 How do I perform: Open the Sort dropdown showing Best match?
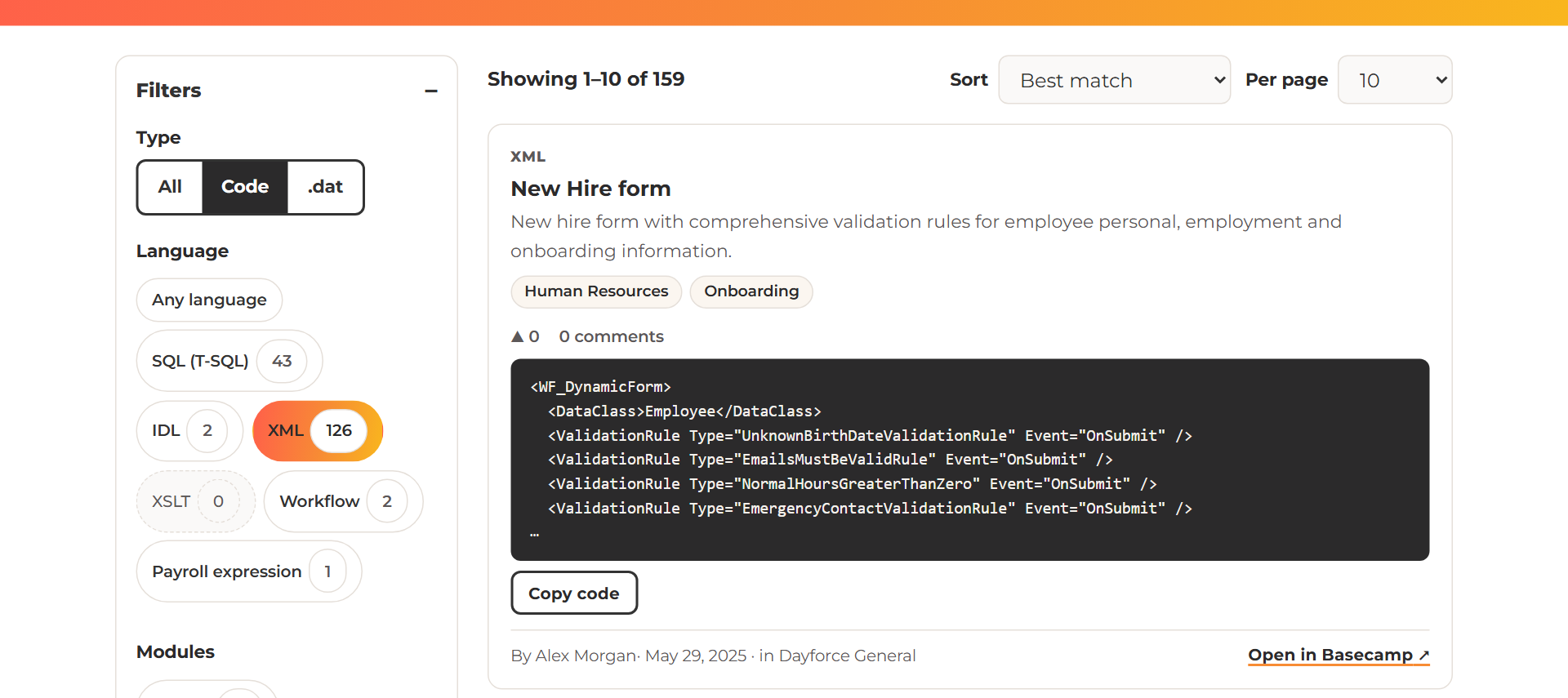point(1114,80)
